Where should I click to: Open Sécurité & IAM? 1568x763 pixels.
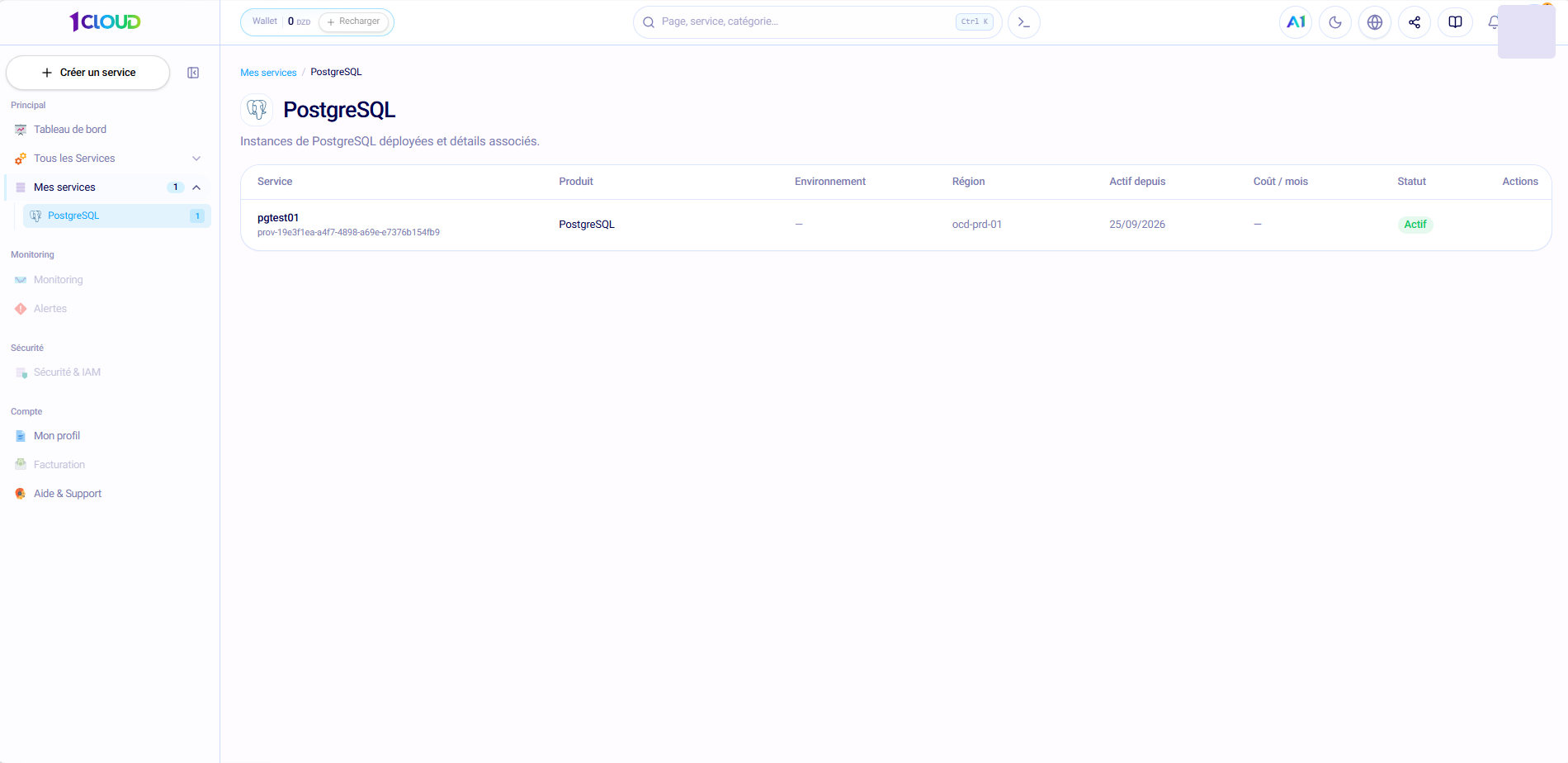(67, 372)
